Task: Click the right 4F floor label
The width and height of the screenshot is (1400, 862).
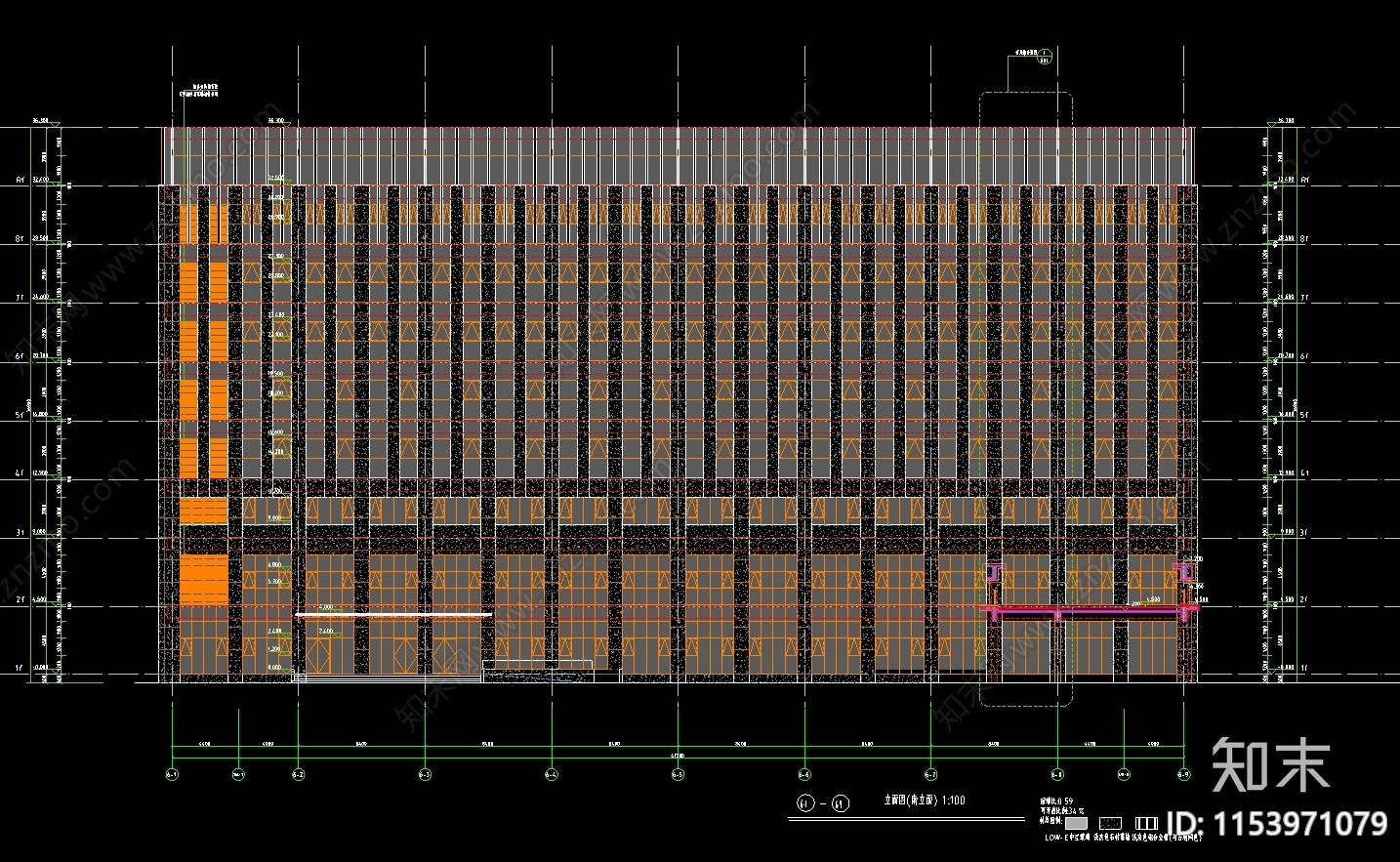Action: (1305, 473)
